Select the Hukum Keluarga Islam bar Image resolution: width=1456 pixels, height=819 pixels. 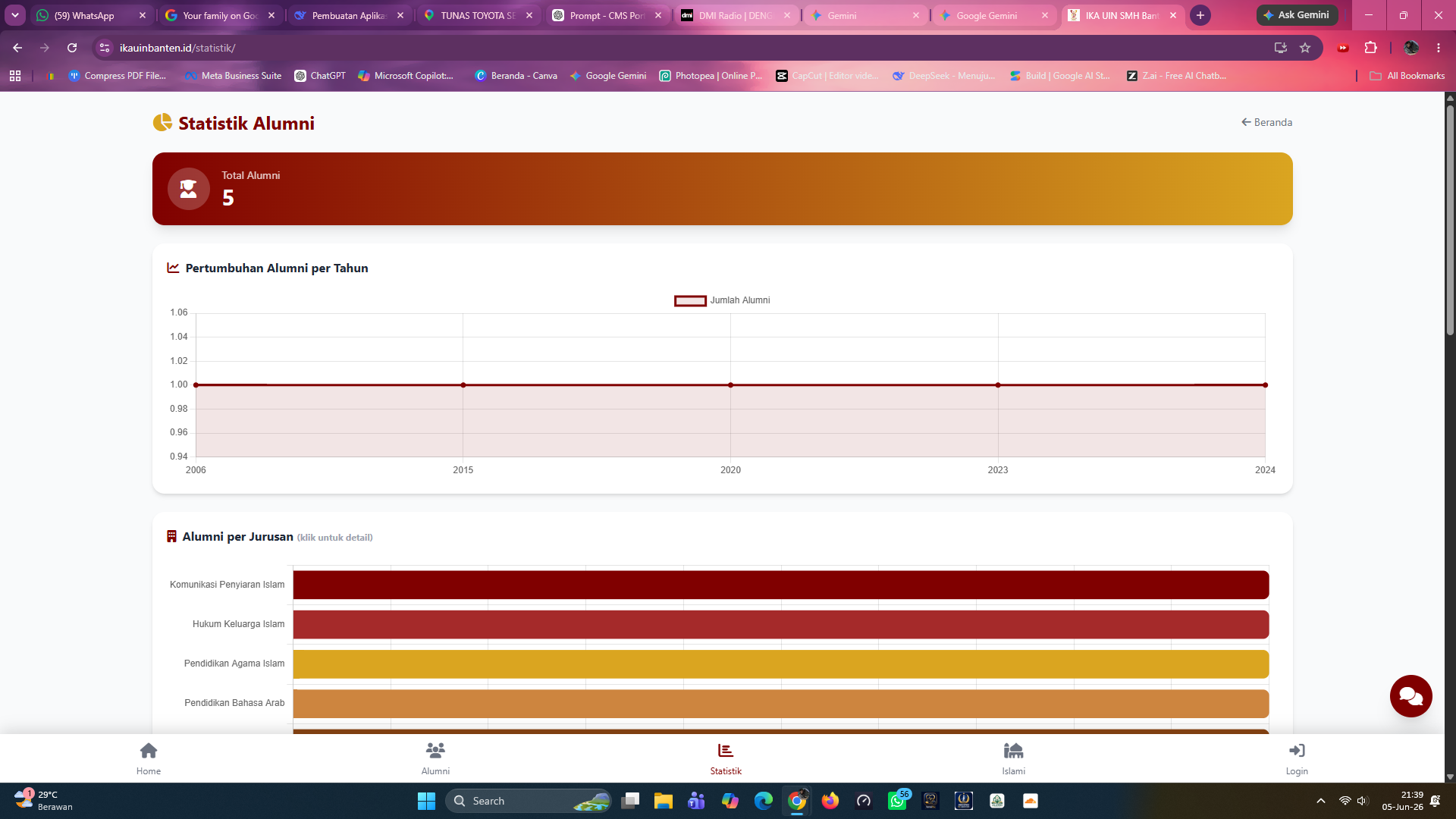(780, 624)
